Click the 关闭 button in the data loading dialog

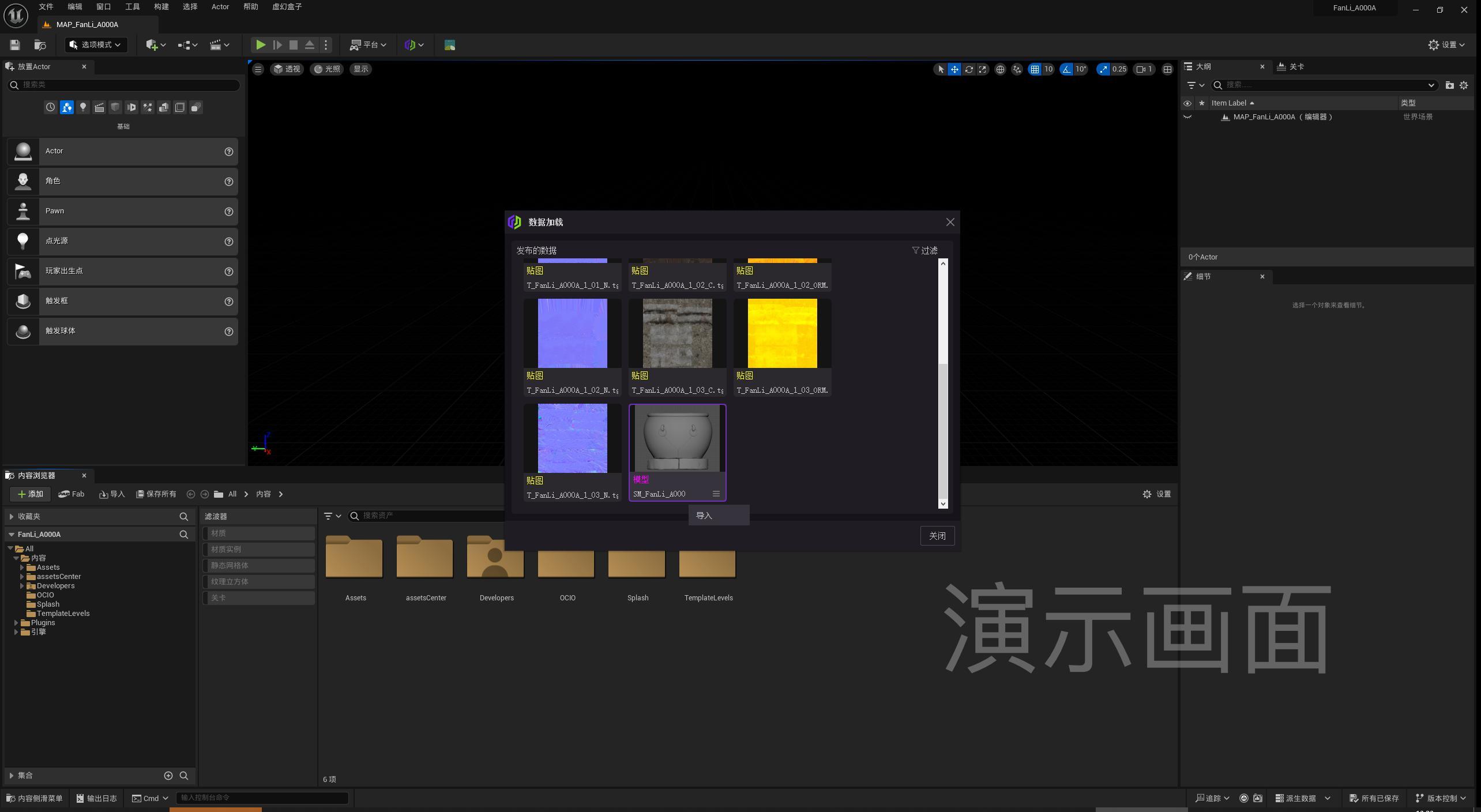[x=937, y=536]
